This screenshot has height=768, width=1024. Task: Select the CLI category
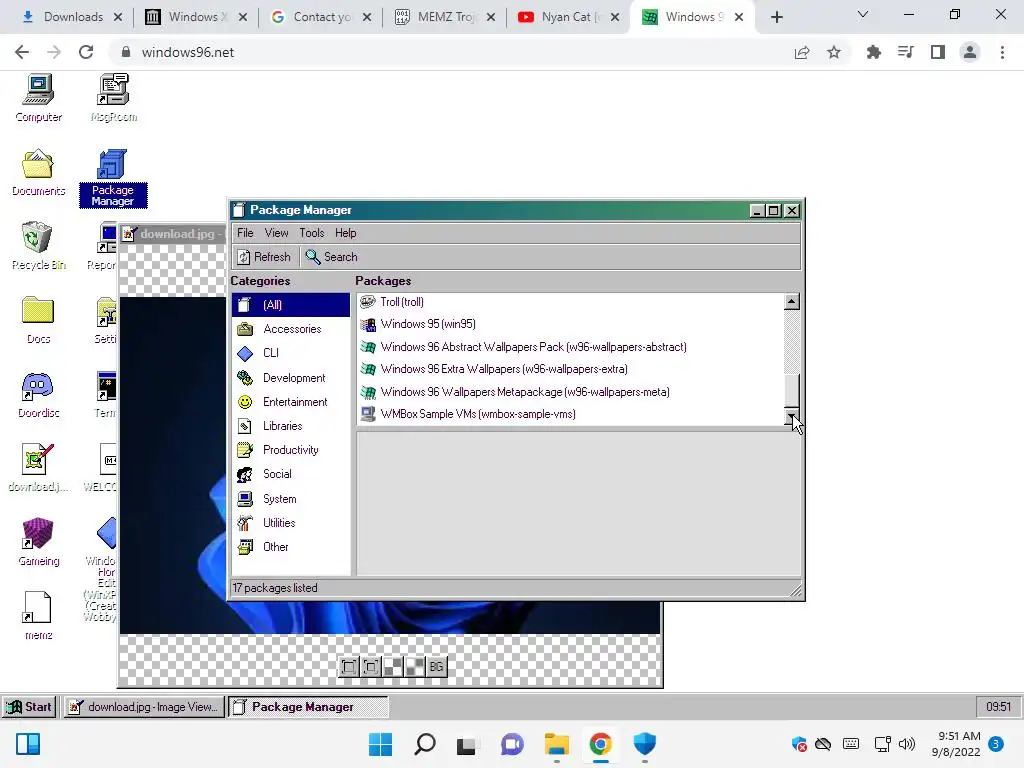(x=291, y=353)
